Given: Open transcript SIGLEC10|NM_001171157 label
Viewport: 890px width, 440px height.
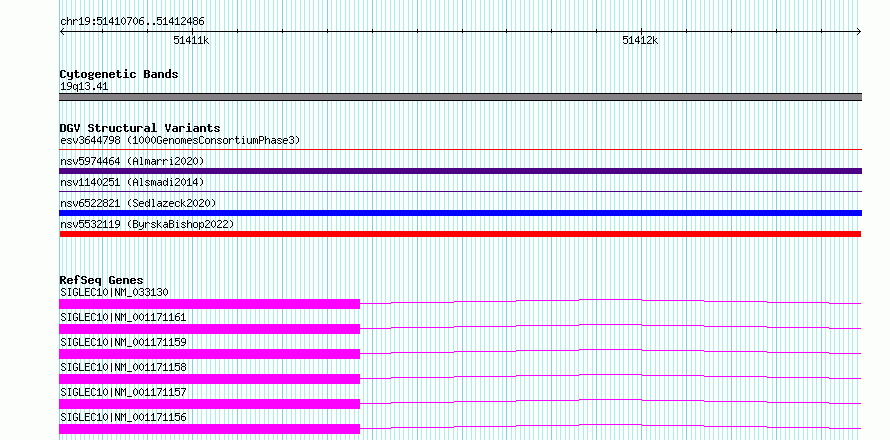Looking at the screenshot, I should click(x=123, y=392).
